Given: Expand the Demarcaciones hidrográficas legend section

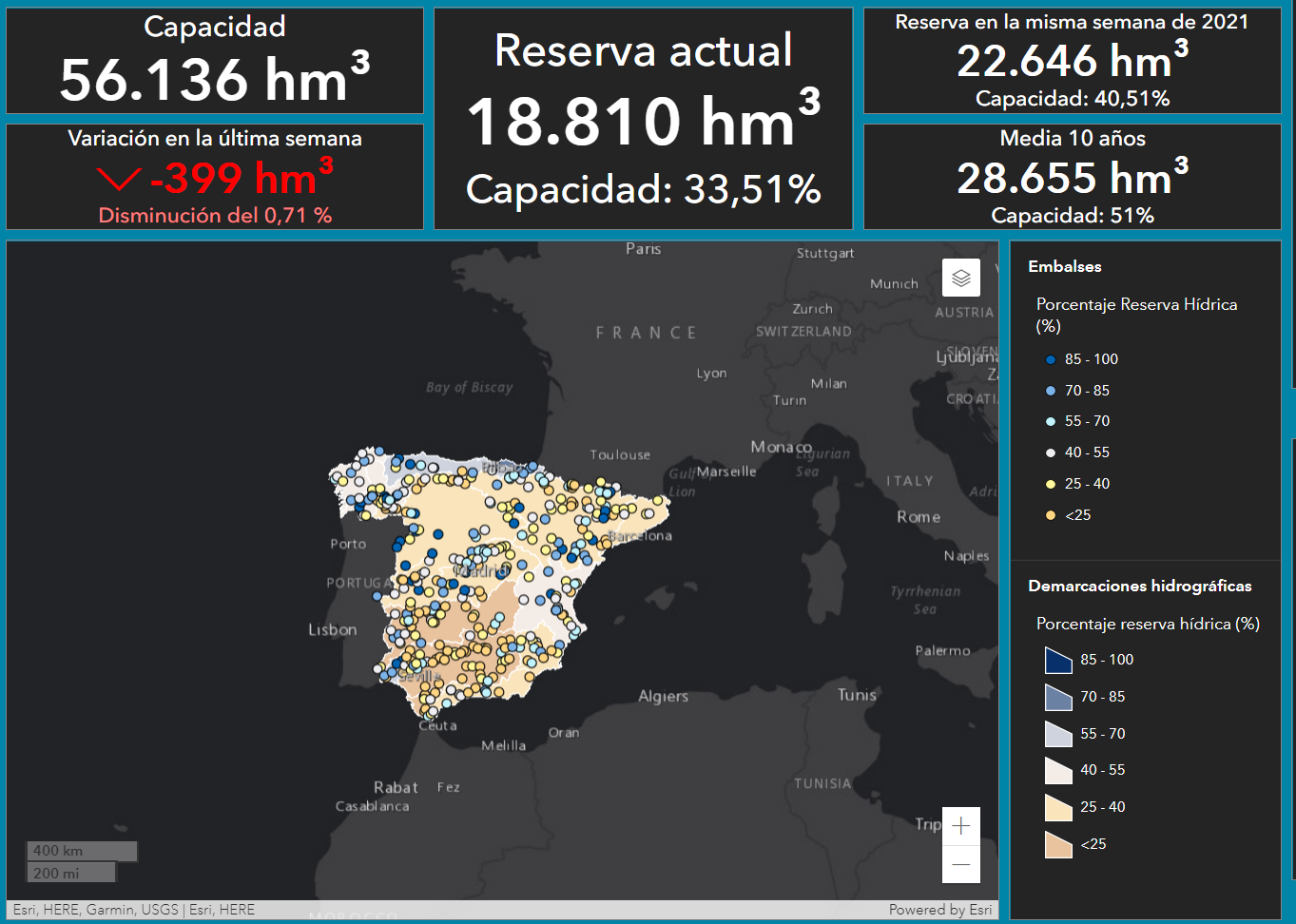Looking at the screenshot, I should pos(1139,586).
